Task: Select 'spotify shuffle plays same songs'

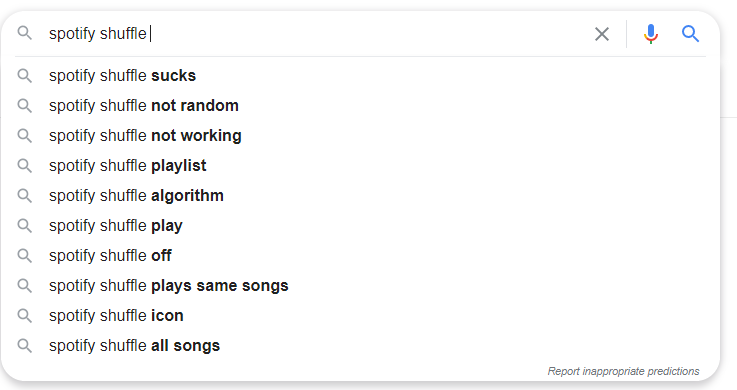Action: click(x=361, y=286)
